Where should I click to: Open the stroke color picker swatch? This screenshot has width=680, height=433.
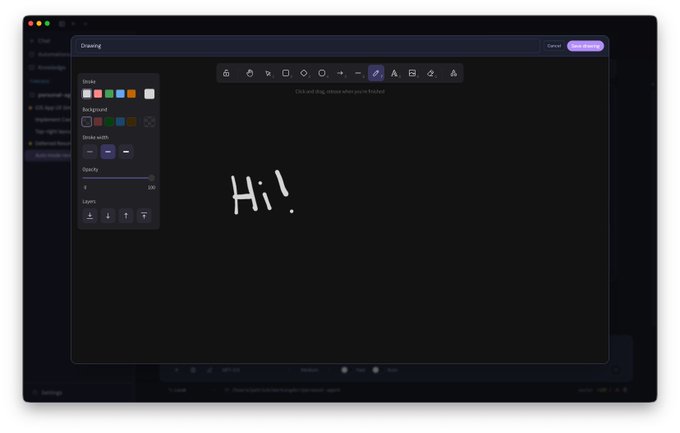click(149, 94)
